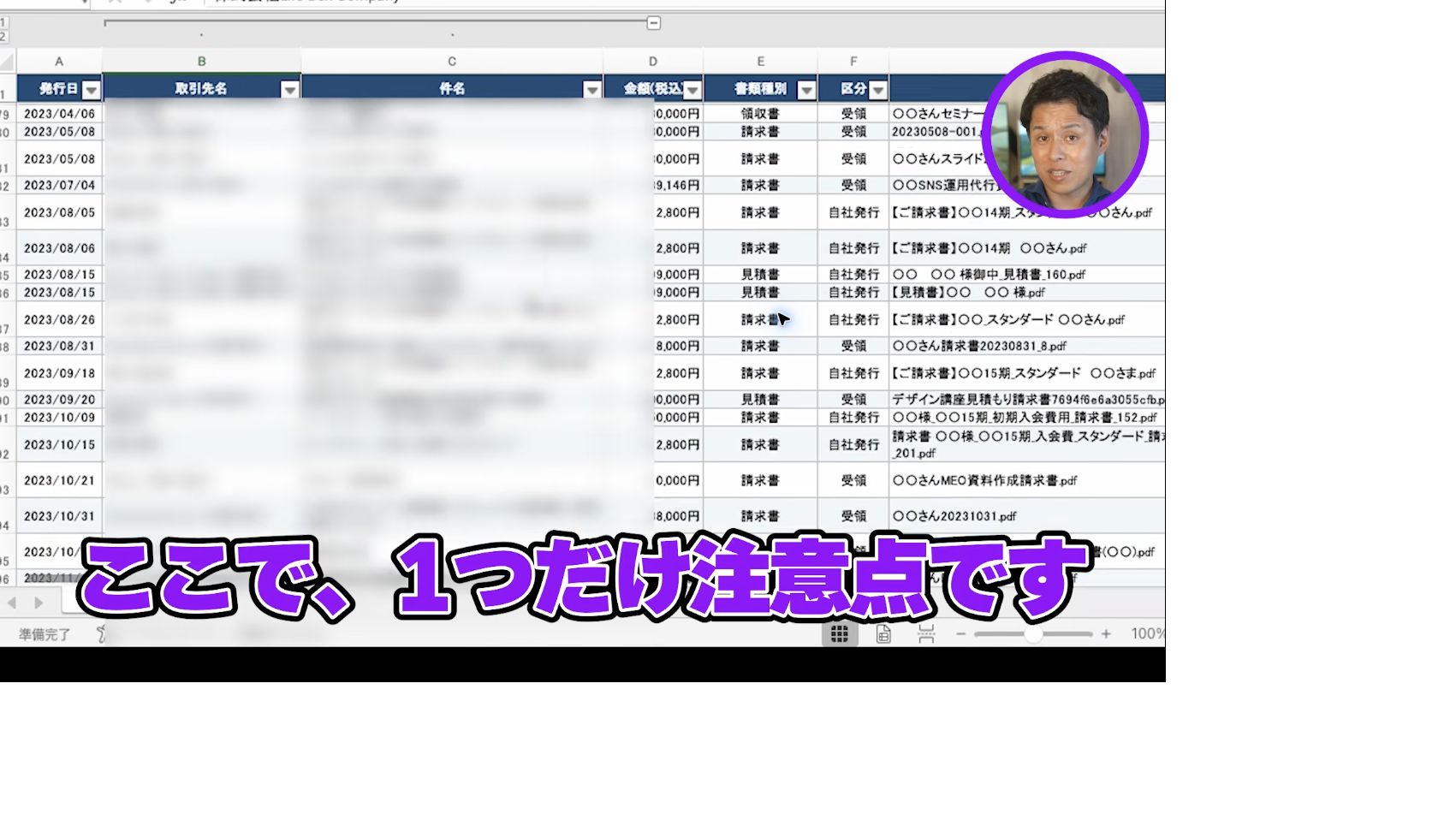This screenshot has width=1456, height=820.
Task: Open 金額(税込) filter dropdown
Action: click(x=692, y=89)
